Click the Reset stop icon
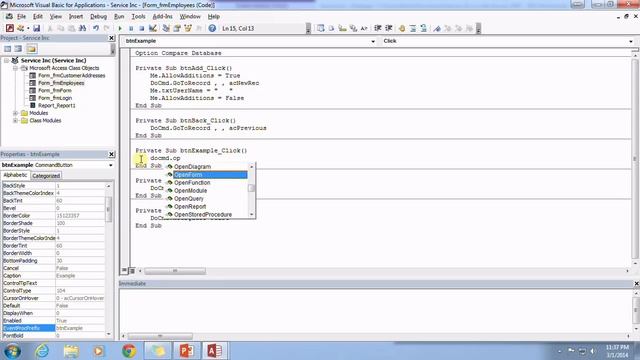The width and height of the screenshot is (640, 360). click(x=142, y=28)
